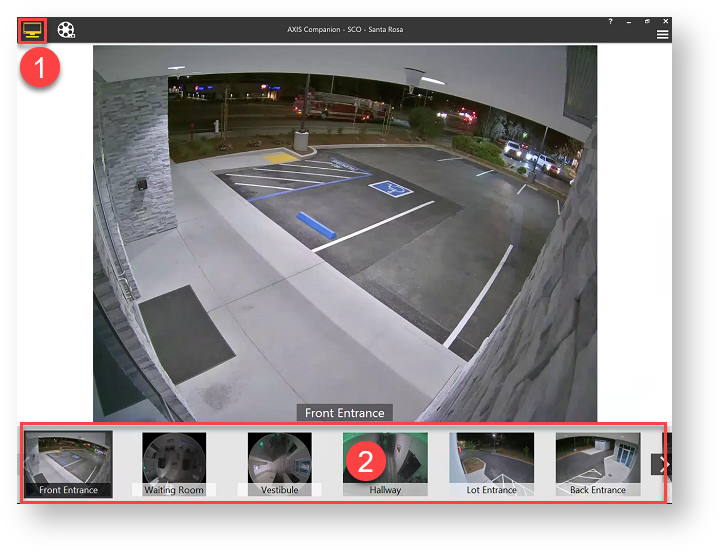720x552 pixels.
Task: Open the Live View monitor icon
Action: (32, 30)
